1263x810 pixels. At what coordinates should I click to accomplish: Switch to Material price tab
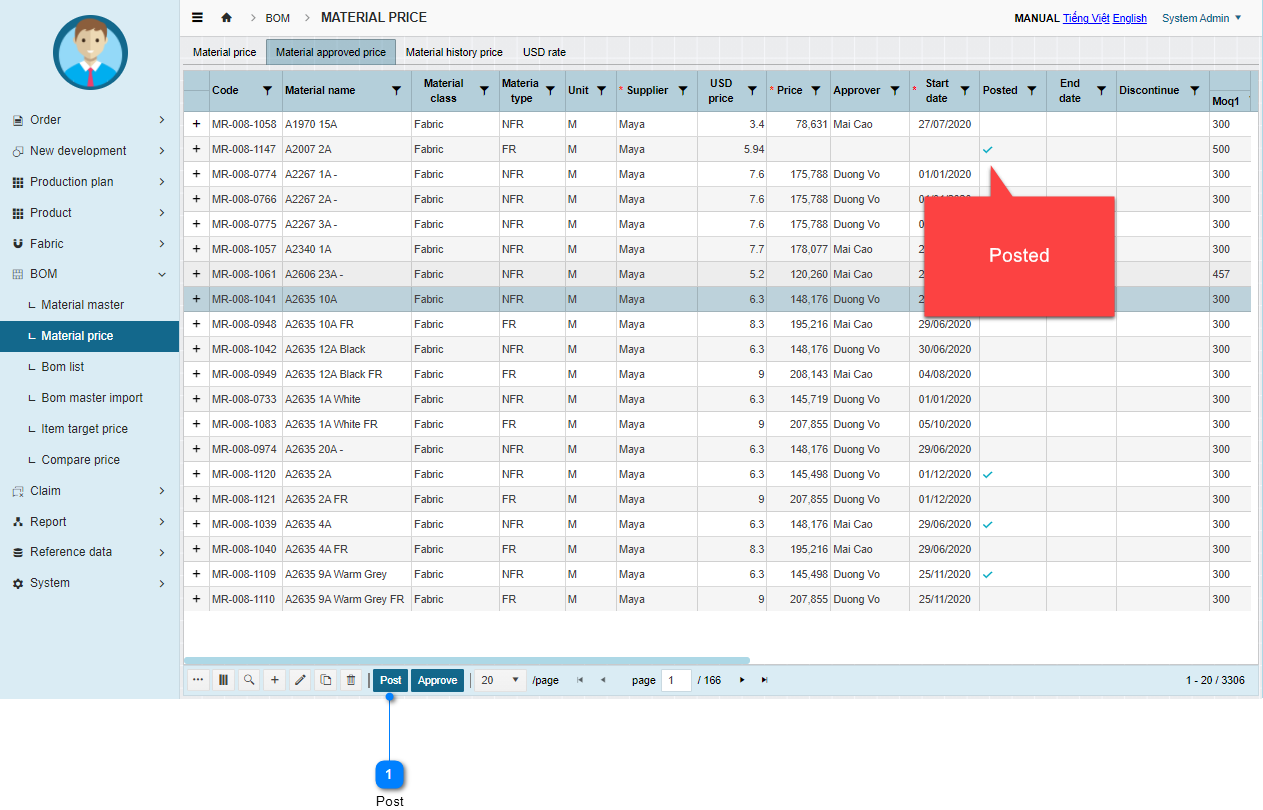coord(224,52)
